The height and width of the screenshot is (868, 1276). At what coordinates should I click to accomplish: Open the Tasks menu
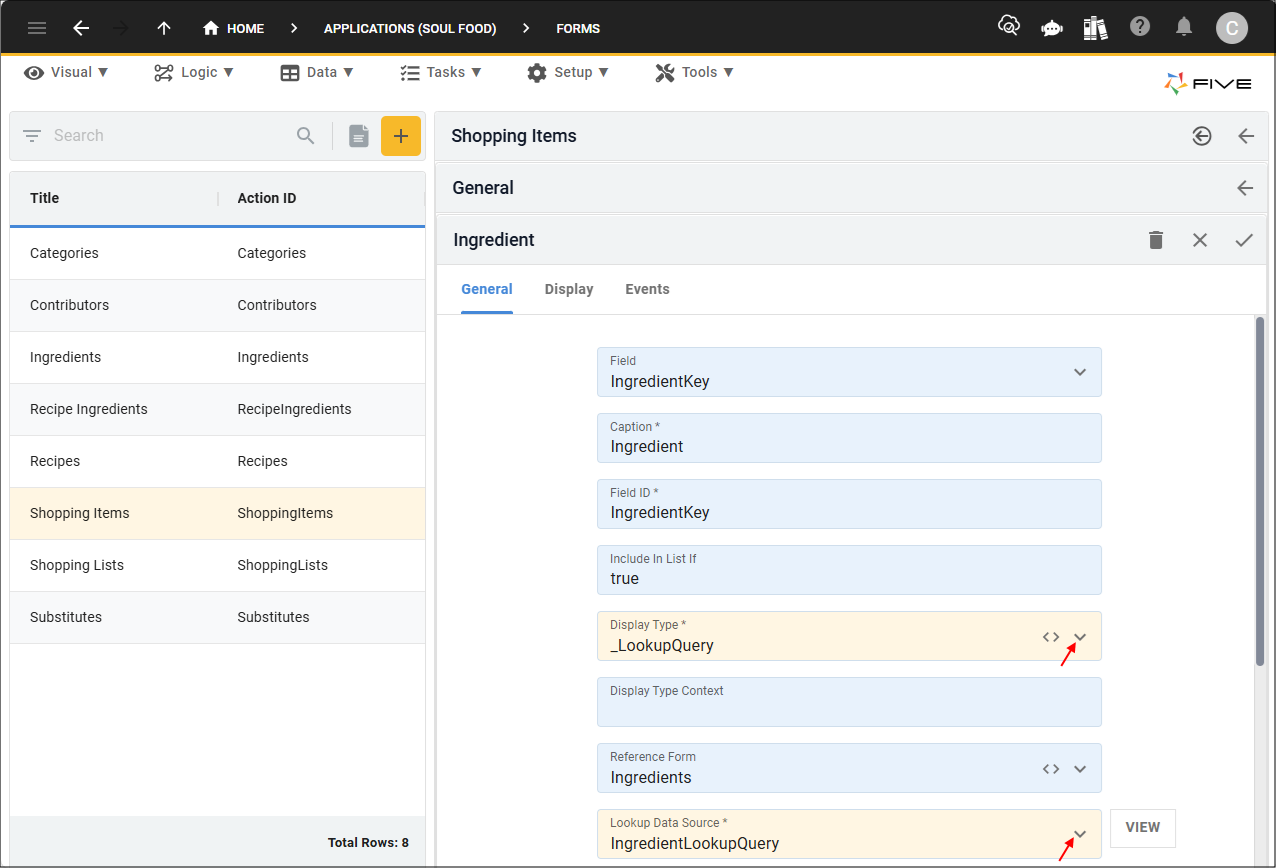point(441,72)
